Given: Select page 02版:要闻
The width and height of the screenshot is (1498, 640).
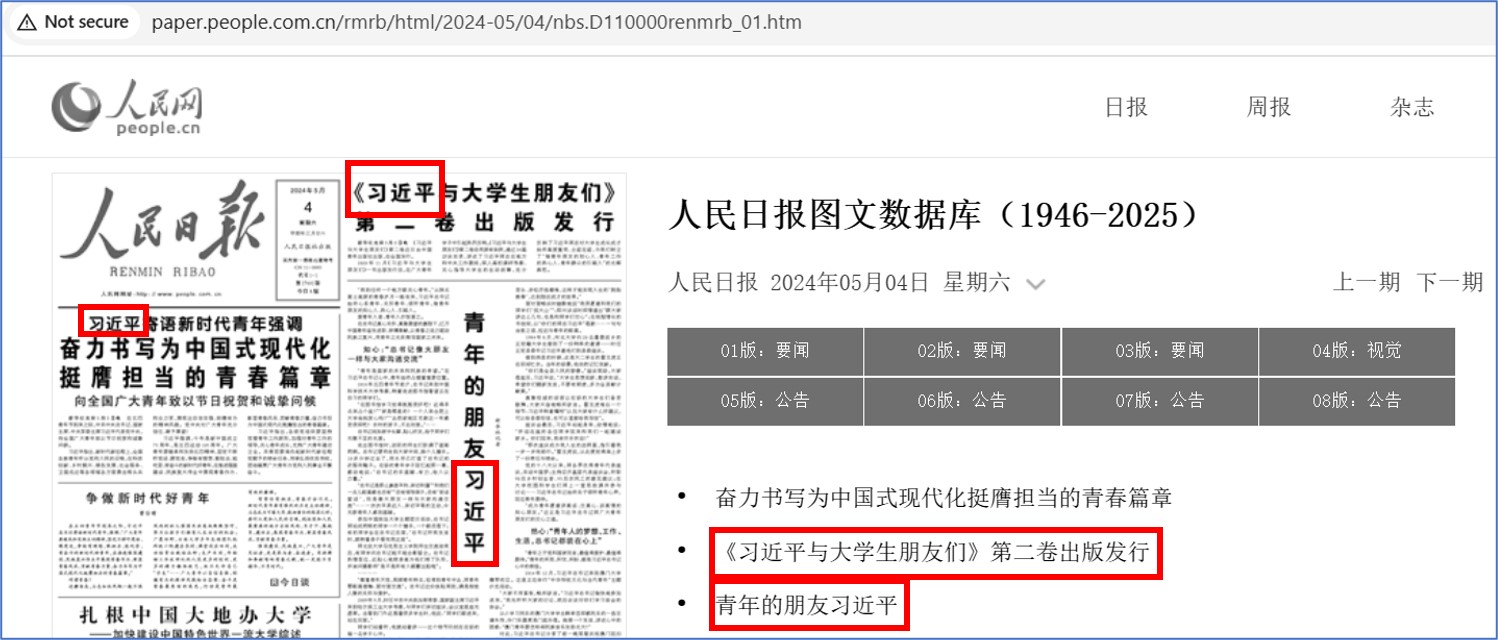Looking at the screenshot, I should [x=962, y=351].
